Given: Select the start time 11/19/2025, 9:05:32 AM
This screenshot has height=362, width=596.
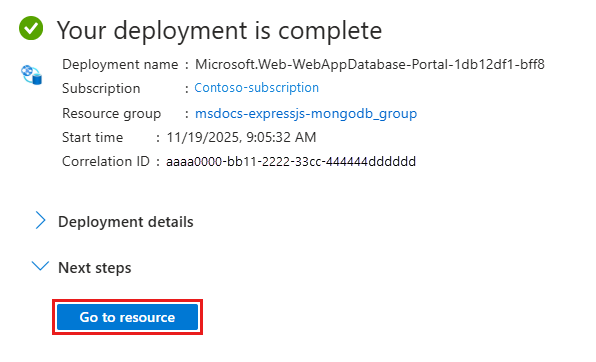Looking at the screenshot, I should pyautogui.click(x=241, y=137).
